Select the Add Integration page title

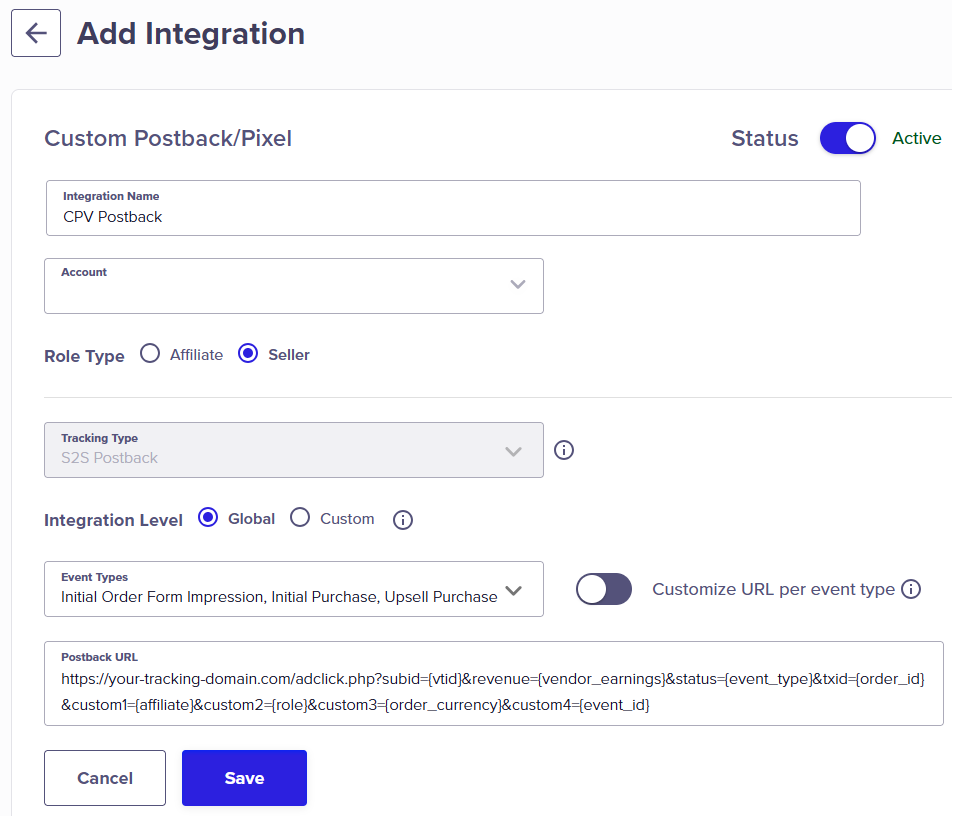pyautogui.click(x=191, y=33)
